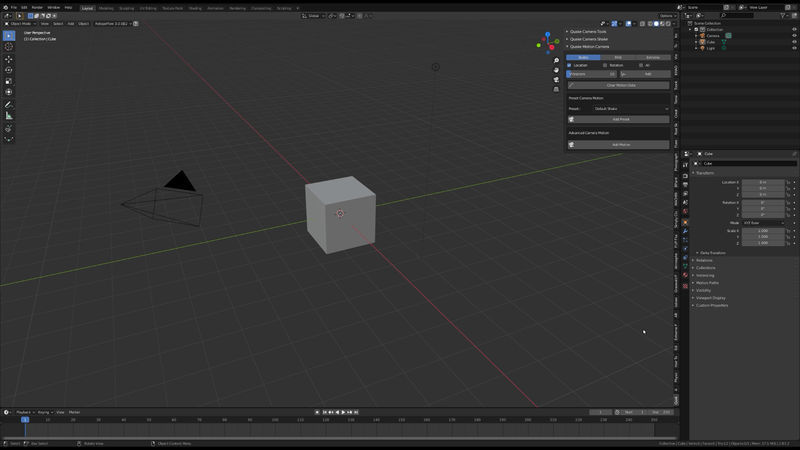
Task: Select the Scale tool
Action: point(9,82)
